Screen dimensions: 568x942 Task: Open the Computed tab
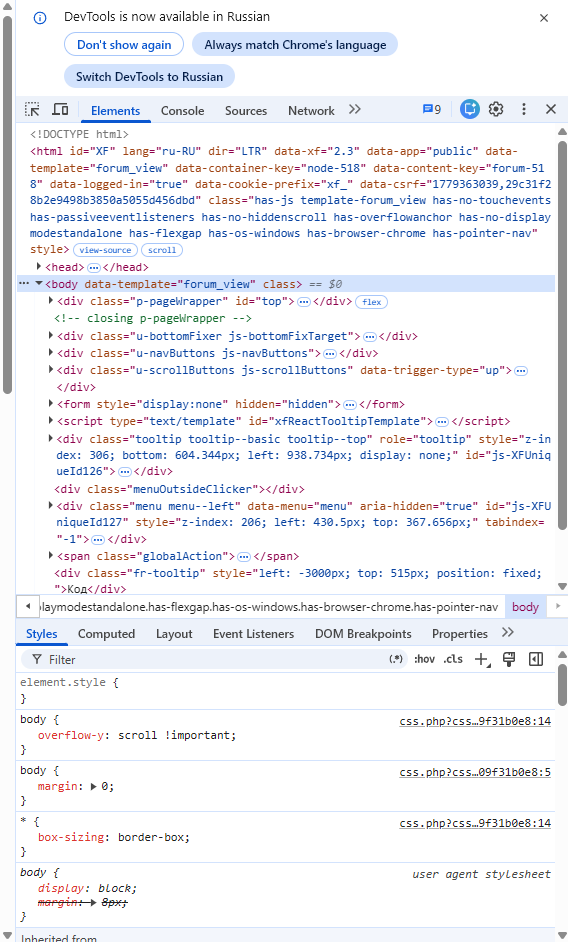pos(106,634)
